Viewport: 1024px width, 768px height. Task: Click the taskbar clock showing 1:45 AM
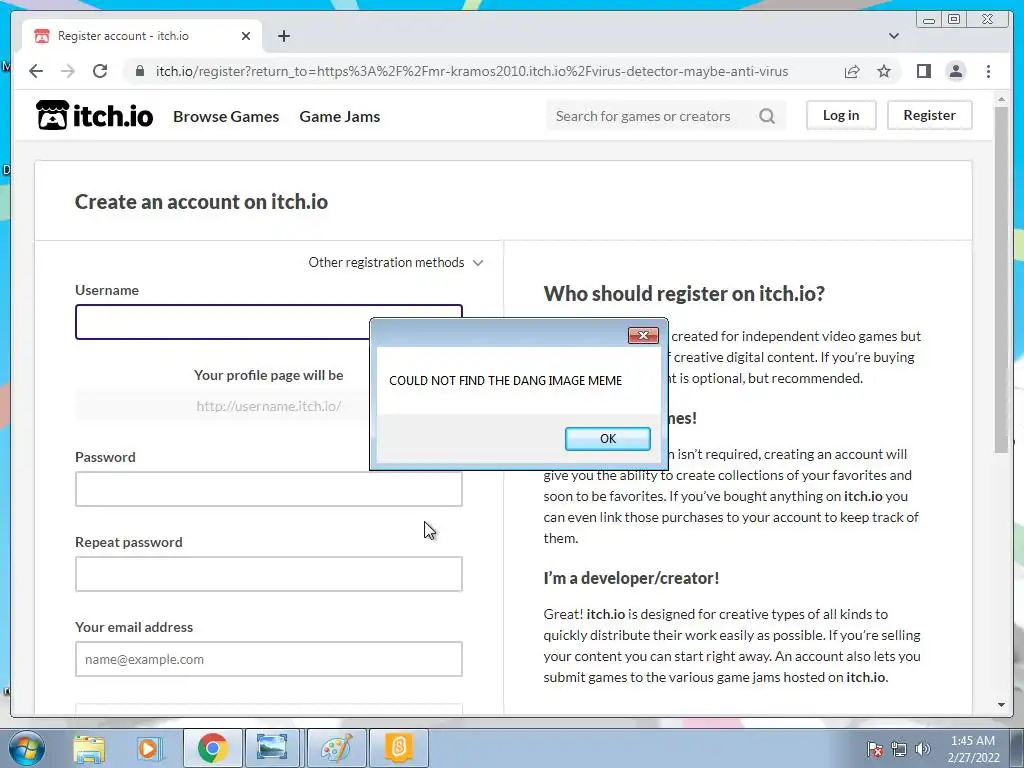tap(973, 749)
